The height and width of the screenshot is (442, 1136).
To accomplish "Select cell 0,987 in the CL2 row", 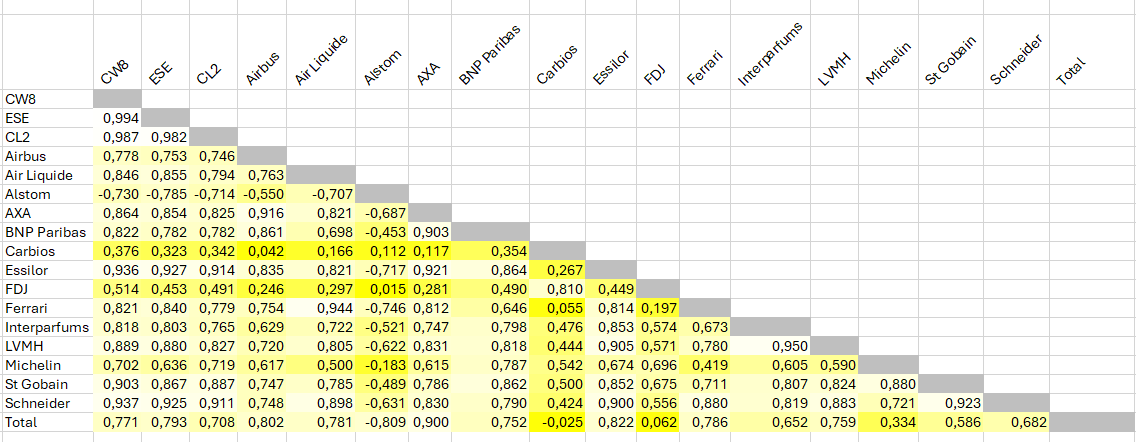I will pos(117,137).
